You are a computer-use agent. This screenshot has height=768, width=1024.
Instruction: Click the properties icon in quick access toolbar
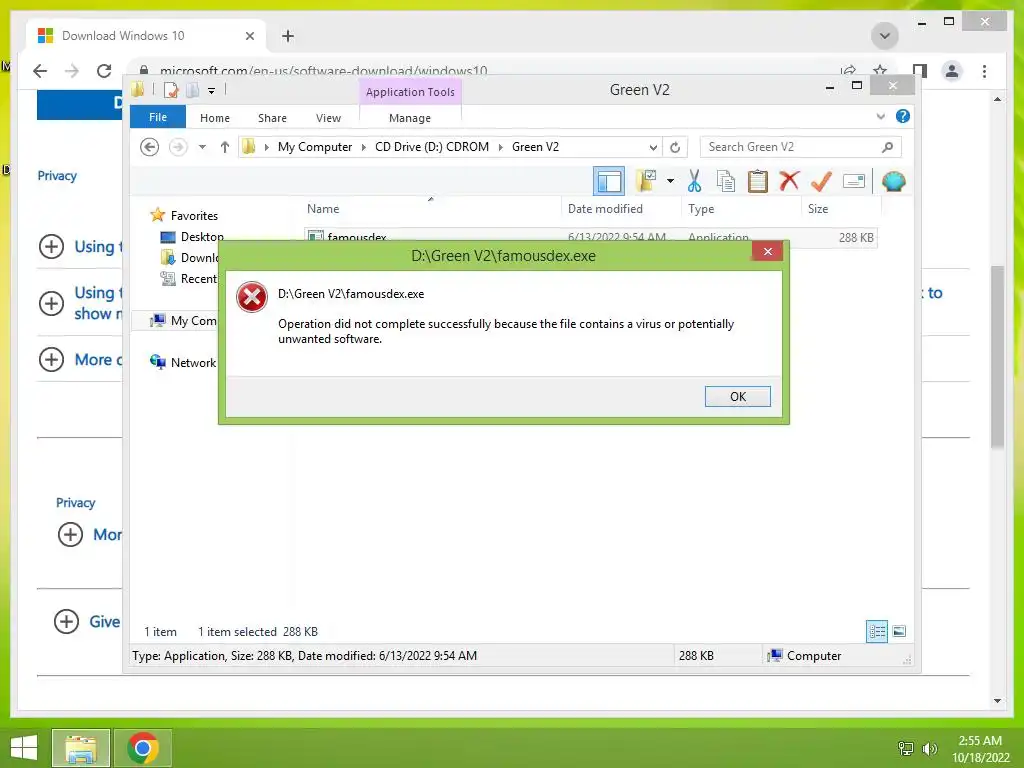click(x=171, y=90)
